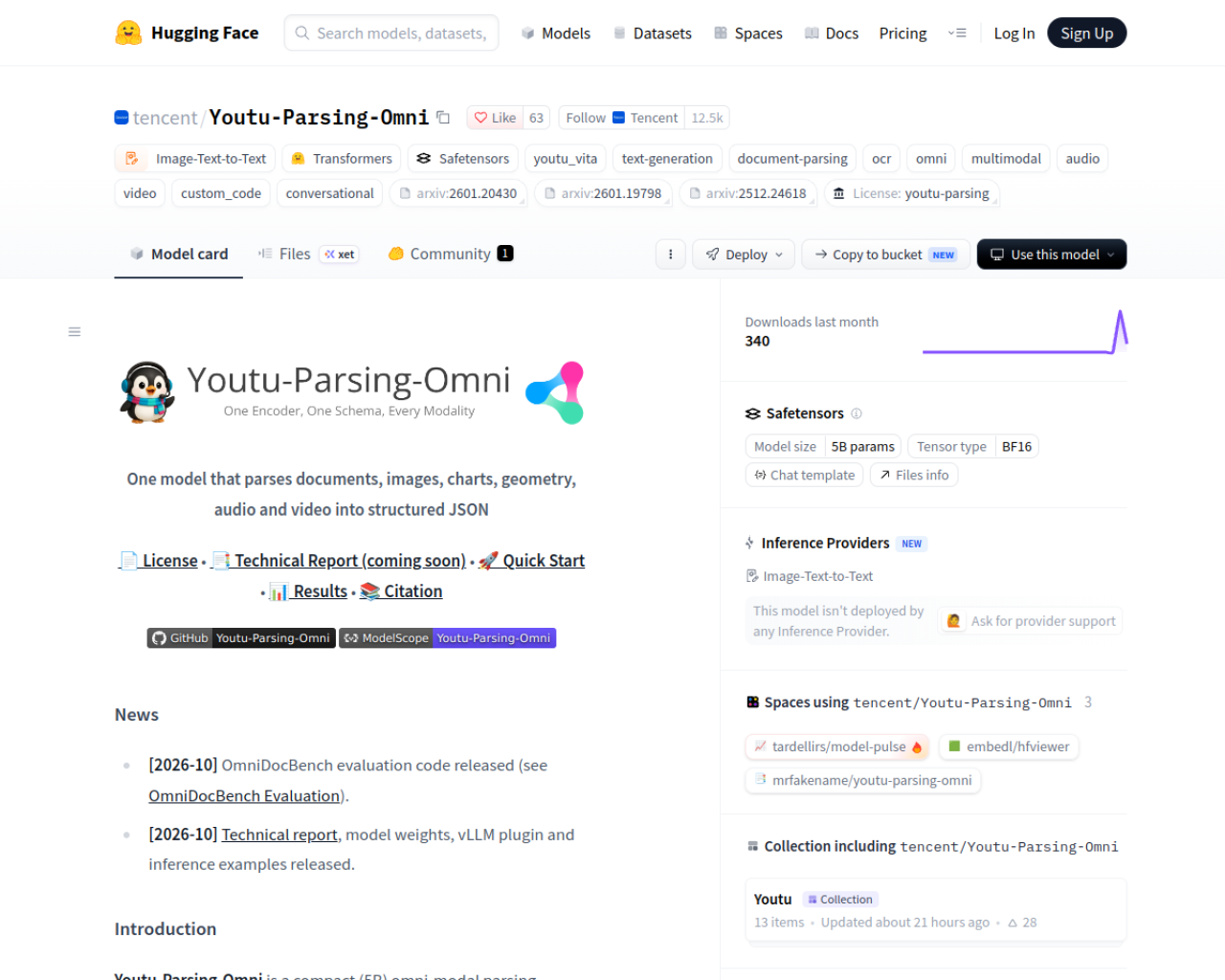Click the downloads last month chart
Viewport: 1225px width, 980px height.
point(1025,332)
